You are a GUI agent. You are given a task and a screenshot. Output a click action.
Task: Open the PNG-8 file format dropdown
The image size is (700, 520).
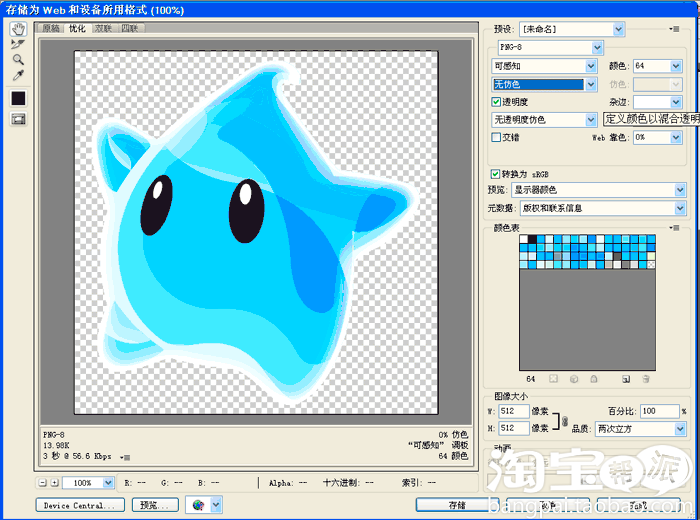(x=548, y=47)
